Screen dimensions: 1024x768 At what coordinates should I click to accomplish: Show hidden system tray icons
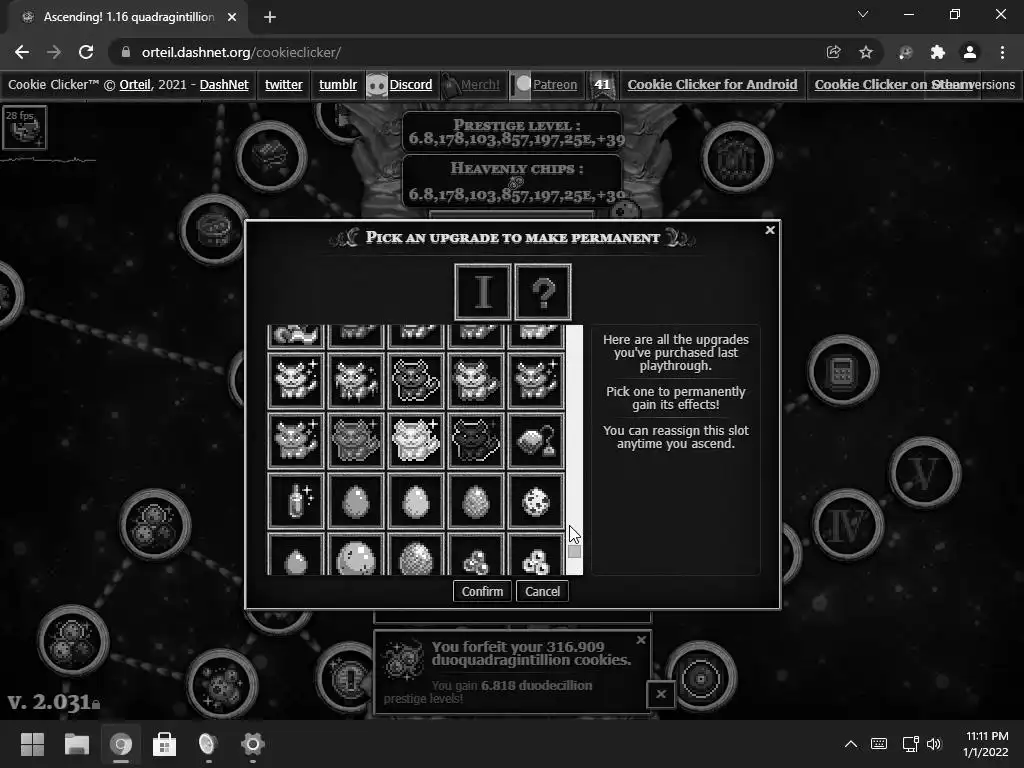click(851, 744)
